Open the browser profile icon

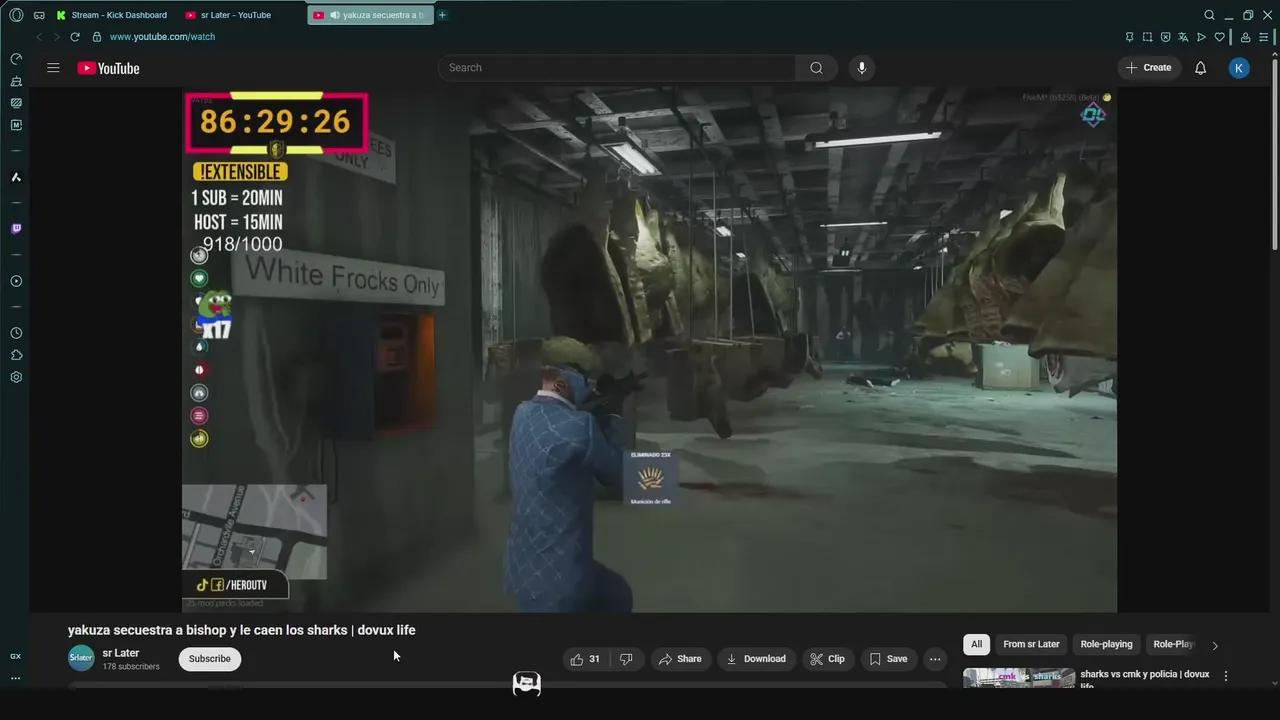point(1245,37)
